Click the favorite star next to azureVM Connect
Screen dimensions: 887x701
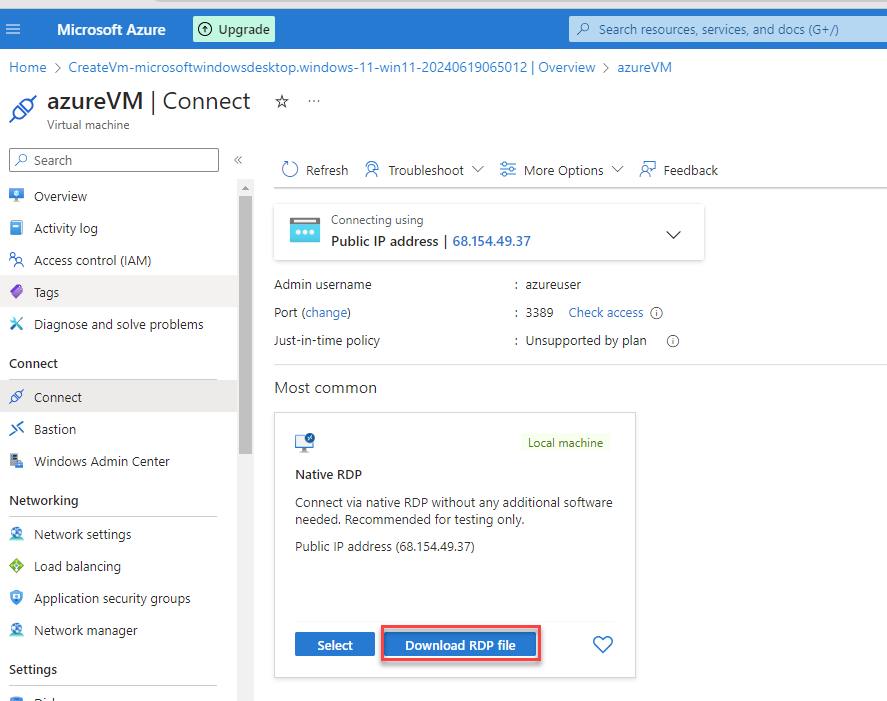point(282,101)
